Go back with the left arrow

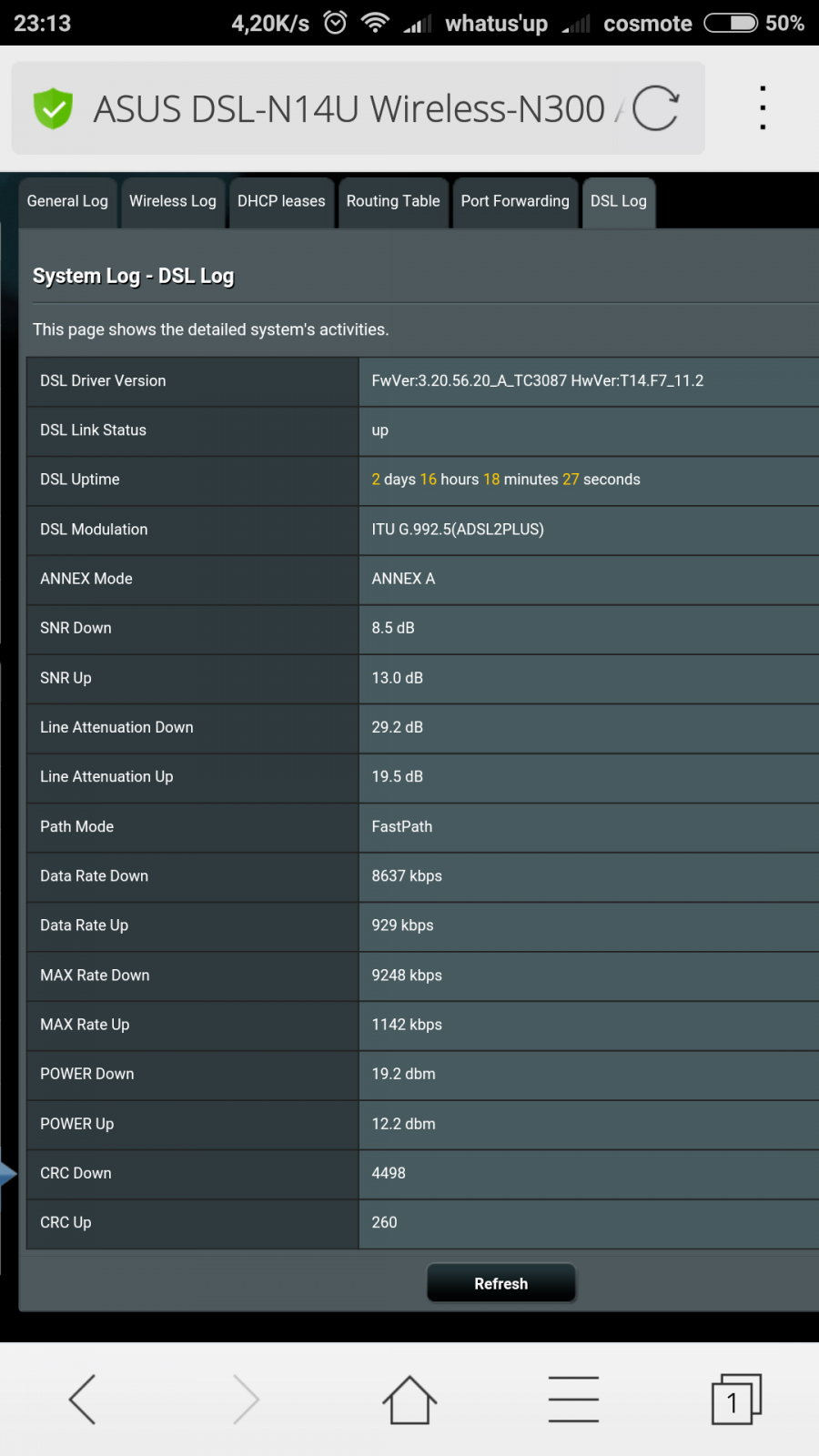pos(82,1399)
